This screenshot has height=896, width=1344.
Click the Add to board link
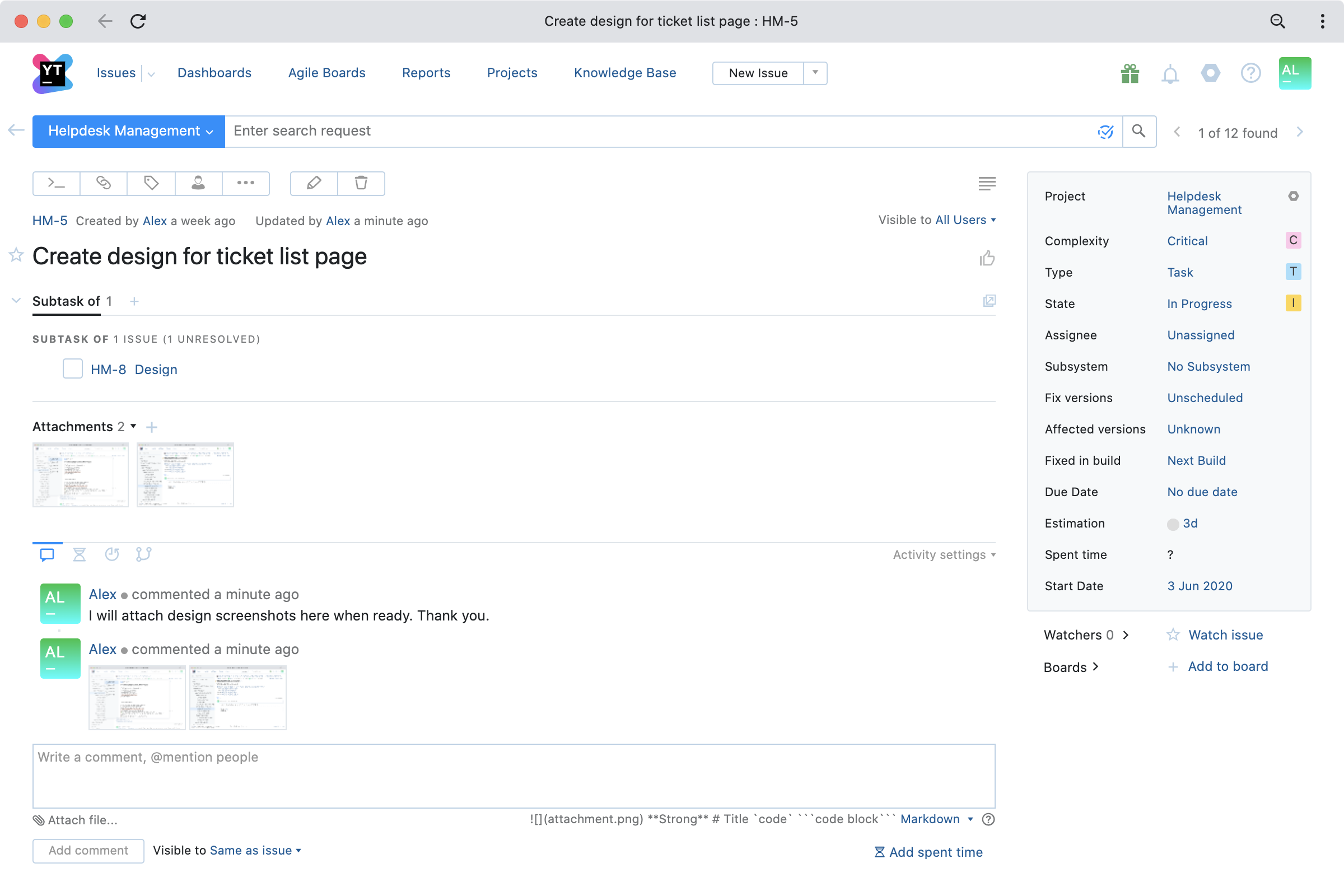pyautogui.click(x=1228, y=667)
